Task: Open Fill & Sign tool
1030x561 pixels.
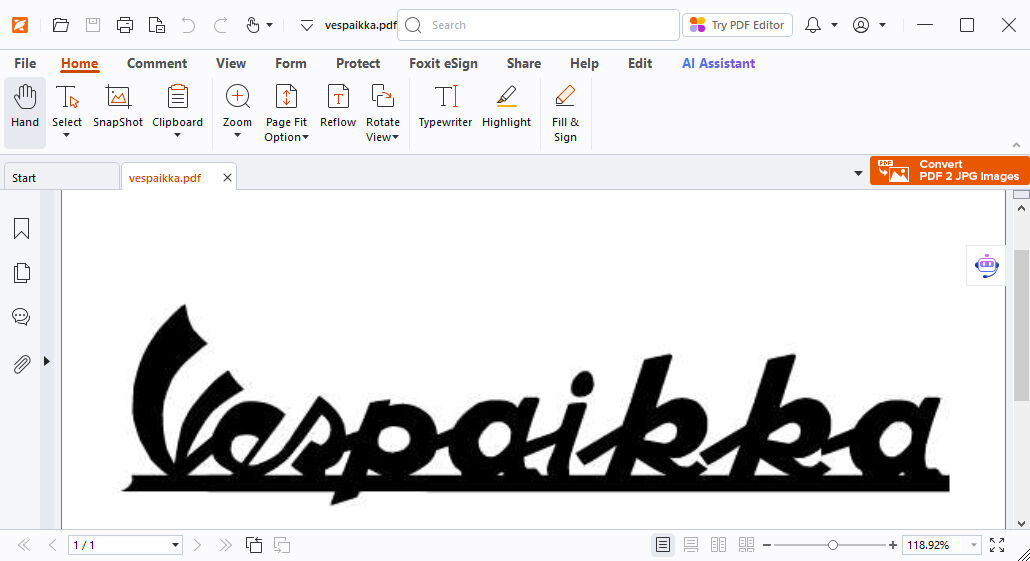Action: [x=565, y=113]
